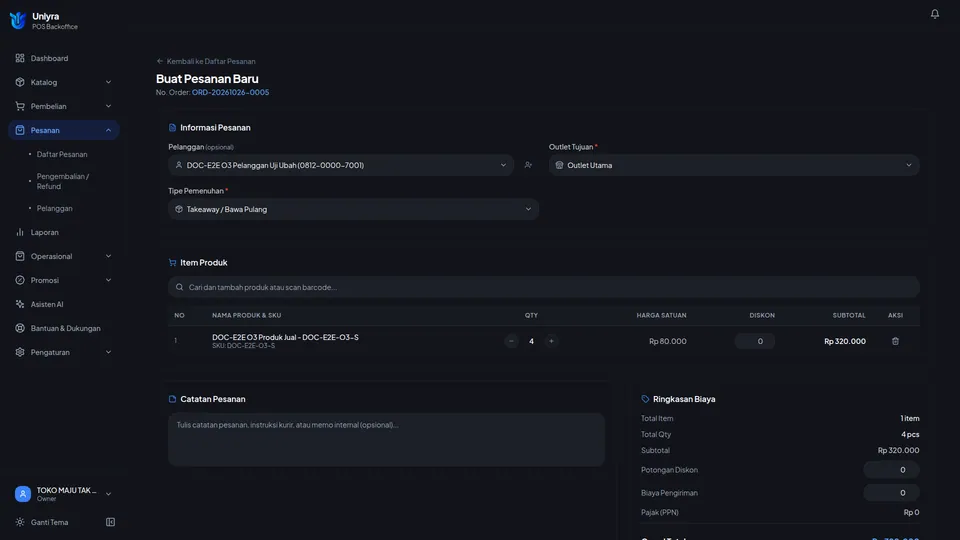Open the Tipe Pemenuhan dropdown

tap(353, 209)
